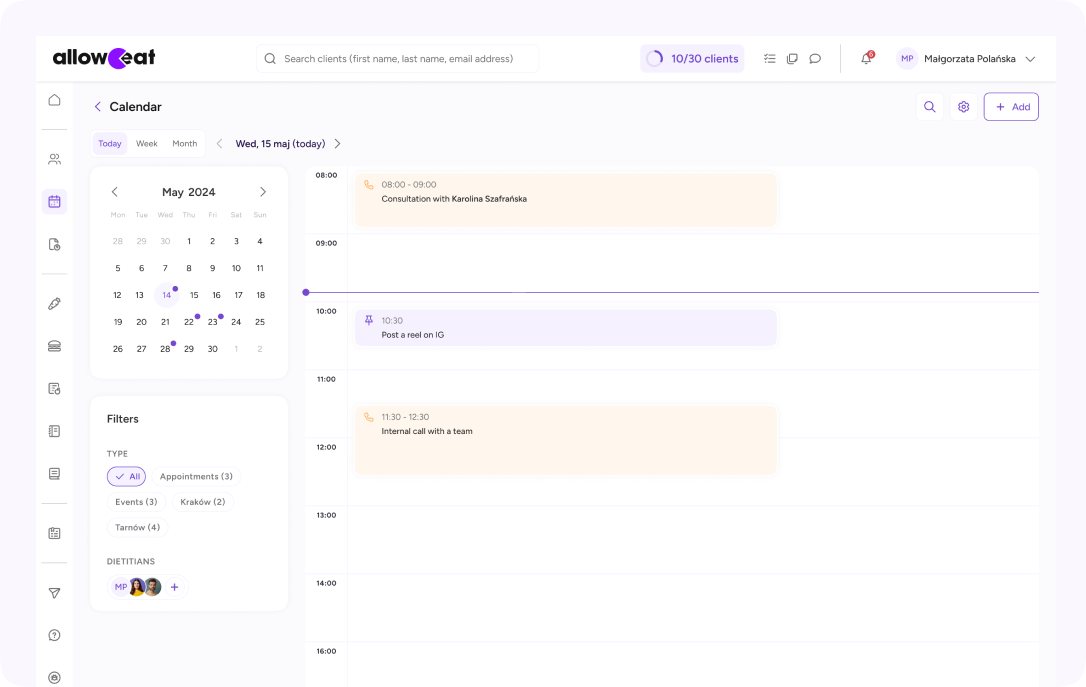Open the chat bubble icon in header
Screen dimensions: 1086x687
pos(815,59)
